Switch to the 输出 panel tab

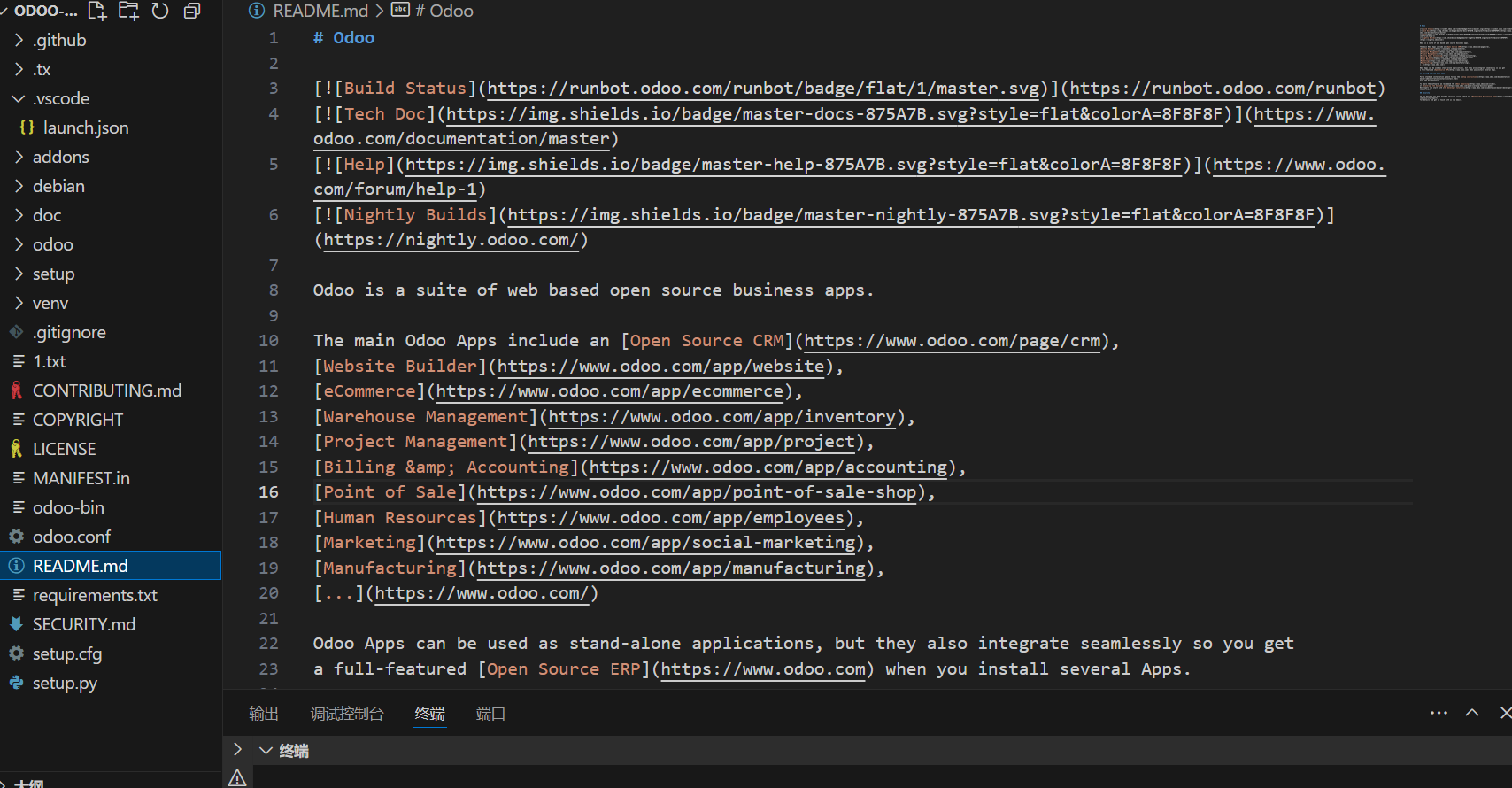(264, 714)
